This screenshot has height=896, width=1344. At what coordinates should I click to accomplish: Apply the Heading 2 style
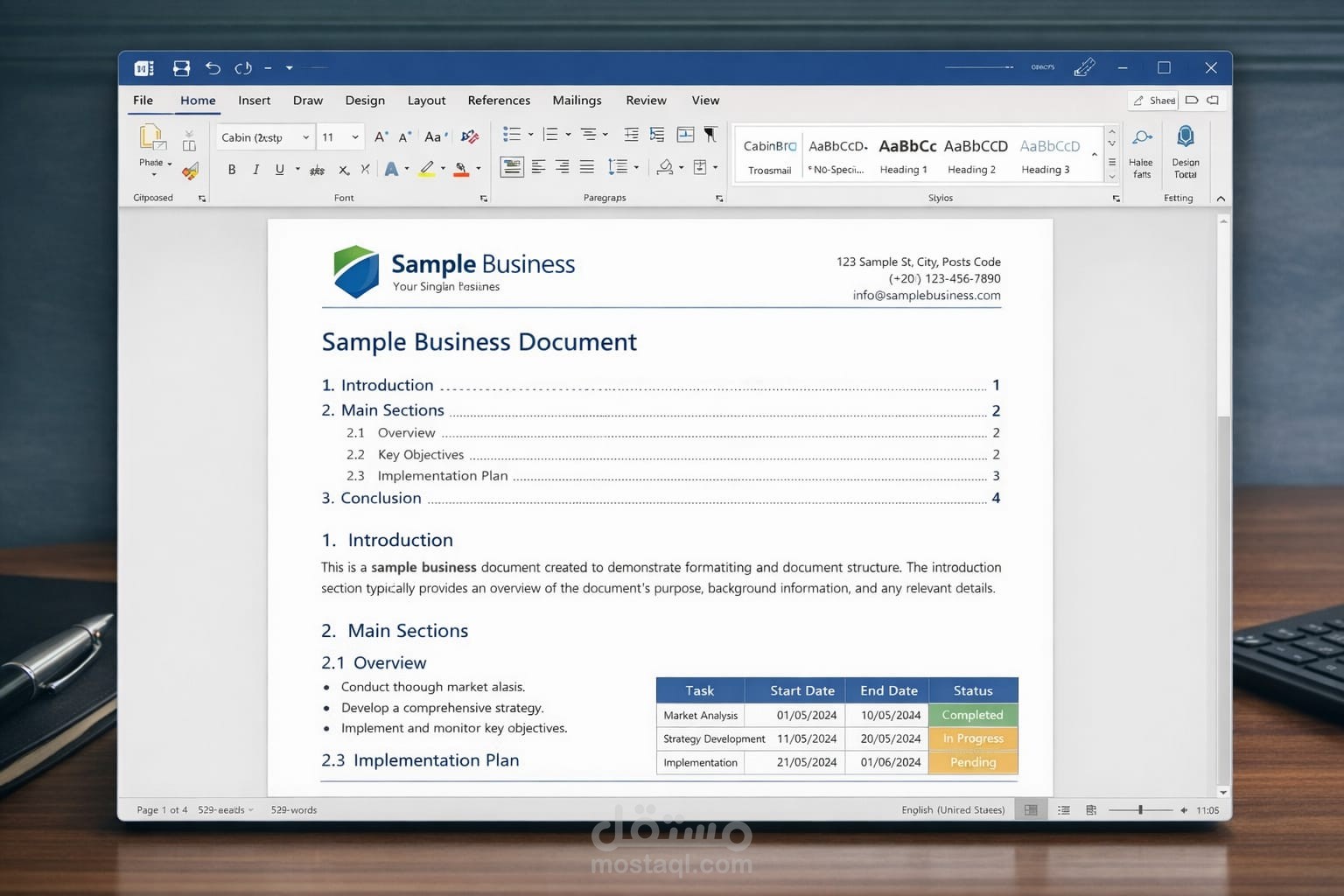point(973,156)
